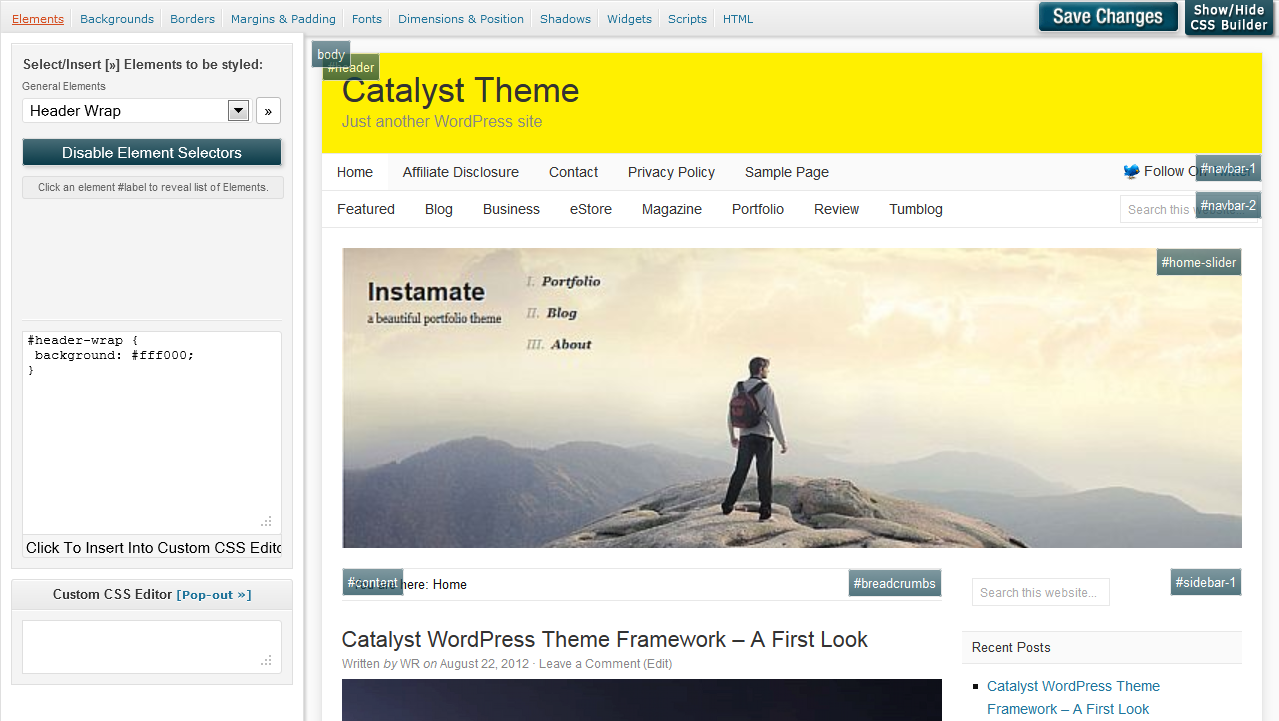Click the Recent Posts widget heading

(x=1011, y=647)
